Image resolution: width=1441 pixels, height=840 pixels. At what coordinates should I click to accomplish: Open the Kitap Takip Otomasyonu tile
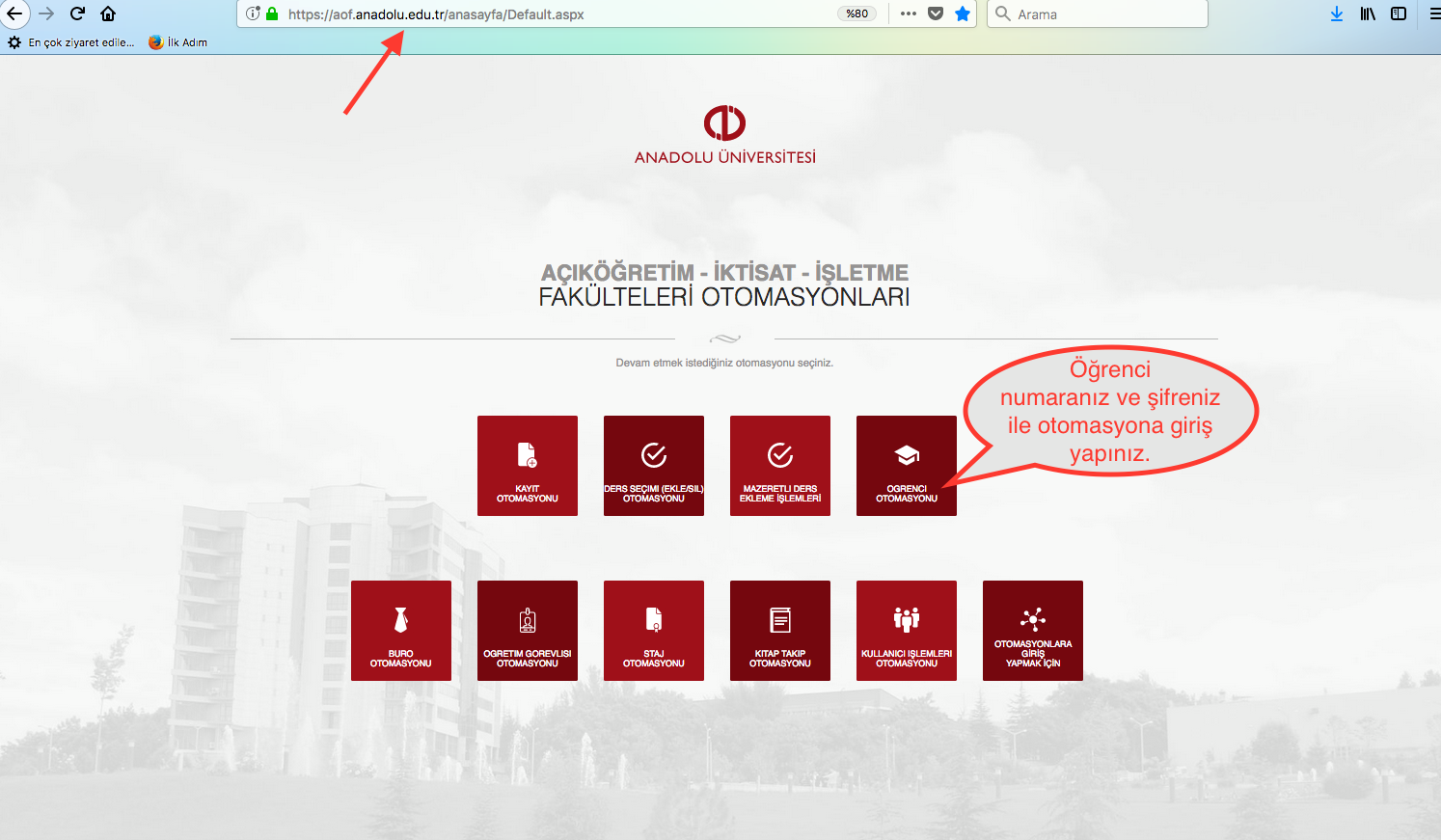780,631
